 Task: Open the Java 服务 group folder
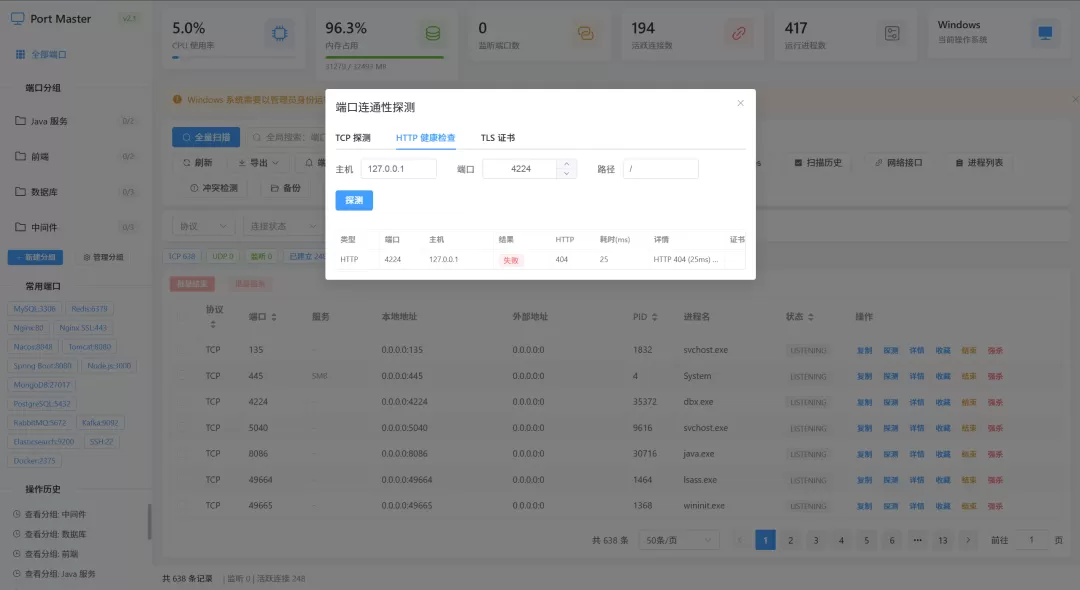coord(74,121)
